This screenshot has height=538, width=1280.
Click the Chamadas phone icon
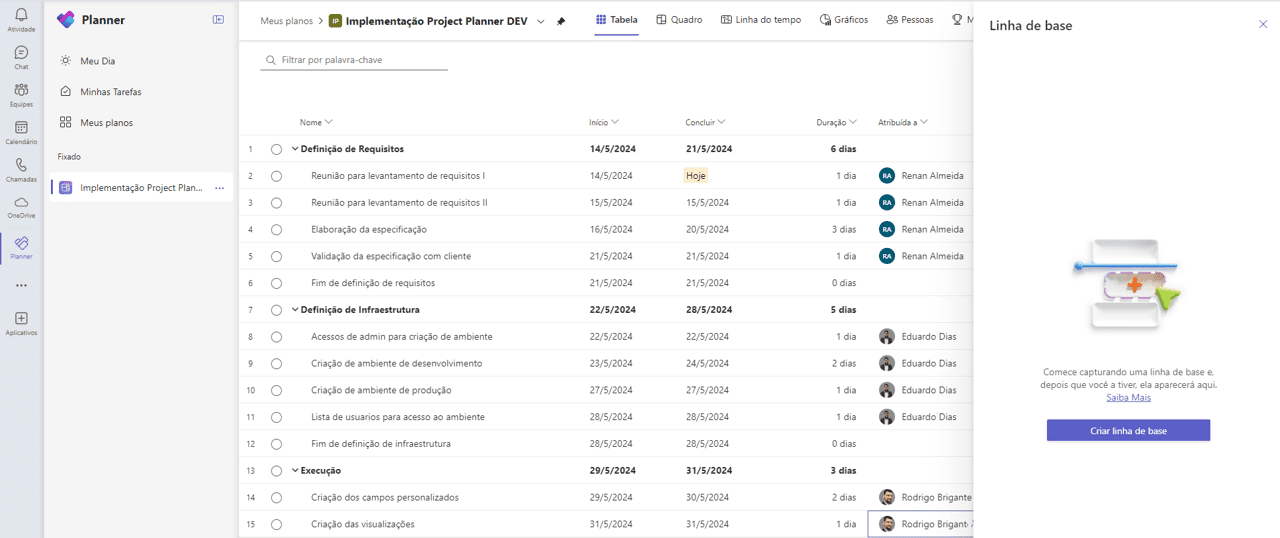[x=21, y=166]
